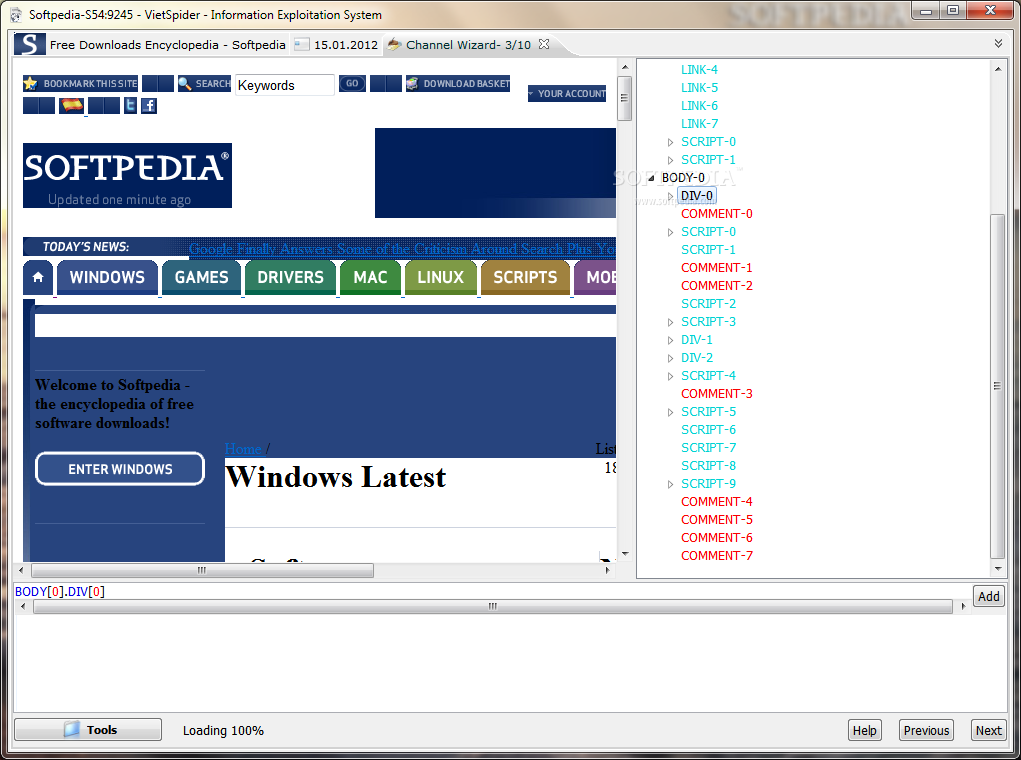Select the LINK-4 tree node
This screenshot has width=1021, height=760.
coord(699,70)
